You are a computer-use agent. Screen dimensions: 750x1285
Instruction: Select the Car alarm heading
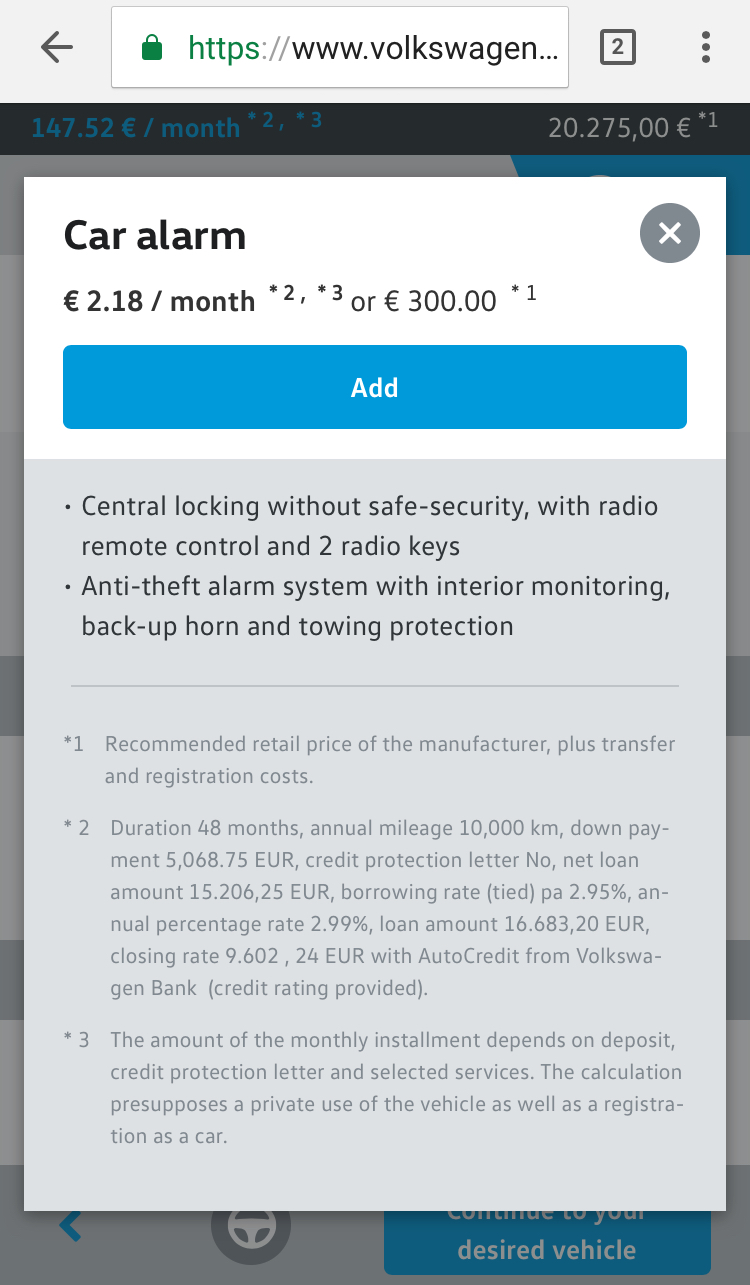click(x=155, y=236)
